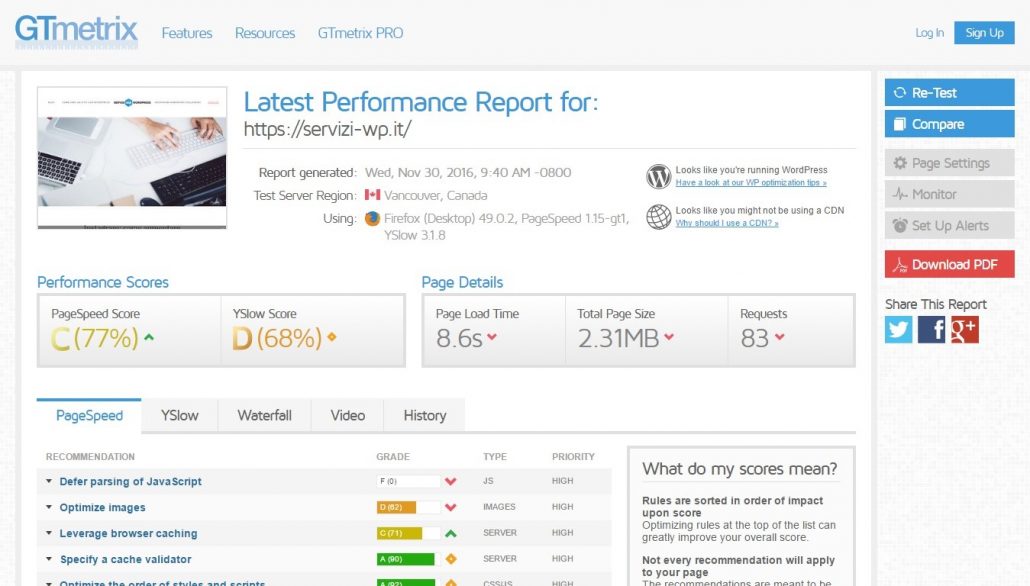Click the site screenshot thumbnail
The width and height of the screenshot is (1030, 586).
[132, 158]
